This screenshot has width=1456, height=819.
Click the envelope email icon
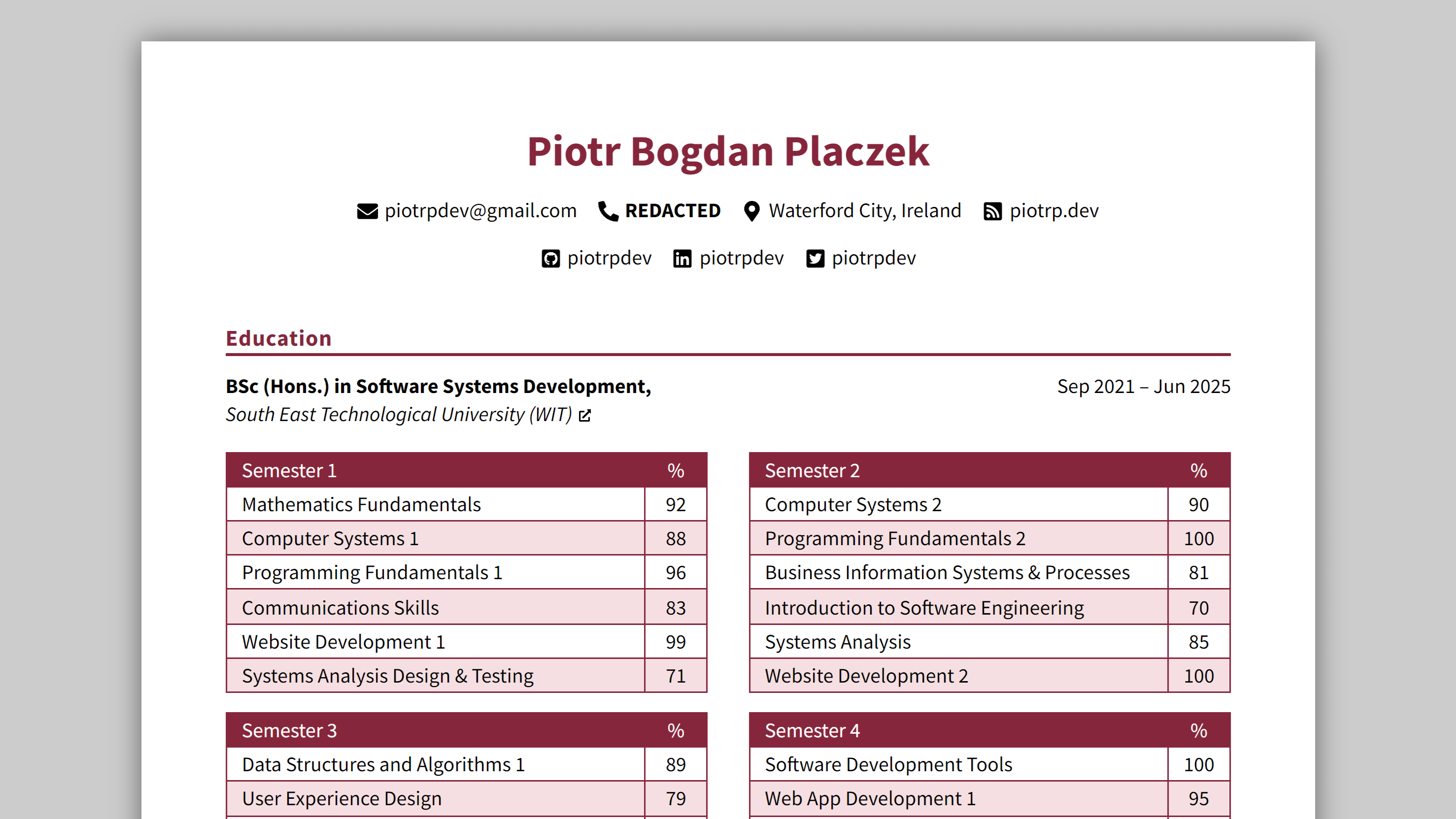[x=368, y=211]
